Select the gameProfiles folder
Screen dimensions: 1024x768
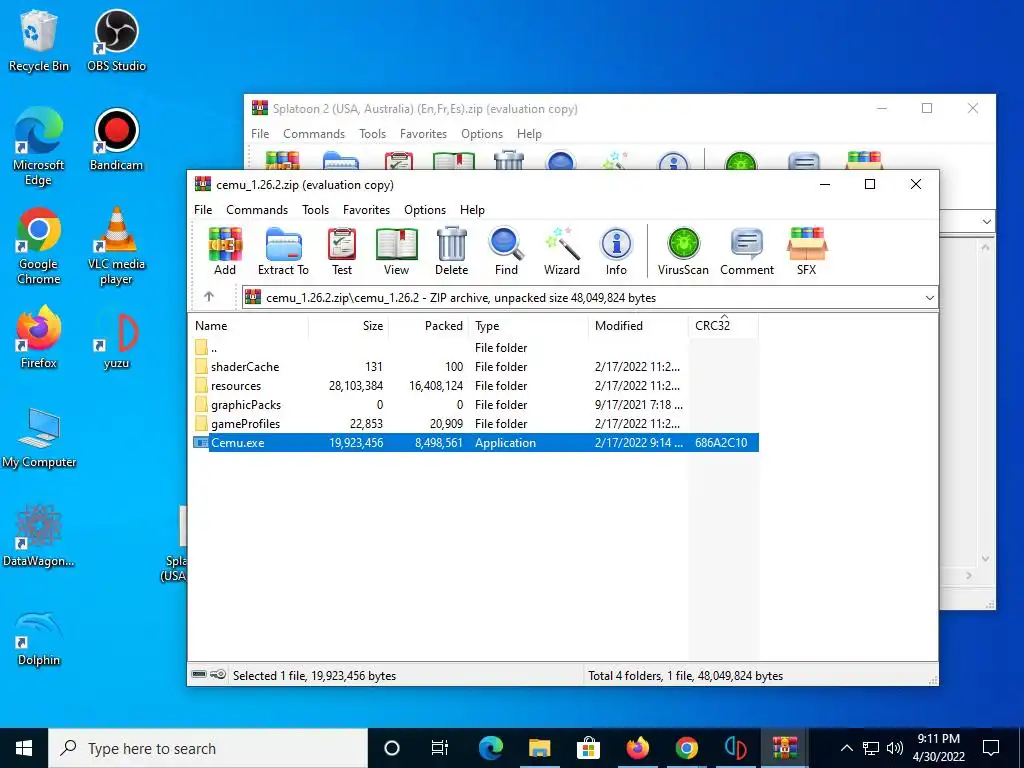tap(475, 423)
